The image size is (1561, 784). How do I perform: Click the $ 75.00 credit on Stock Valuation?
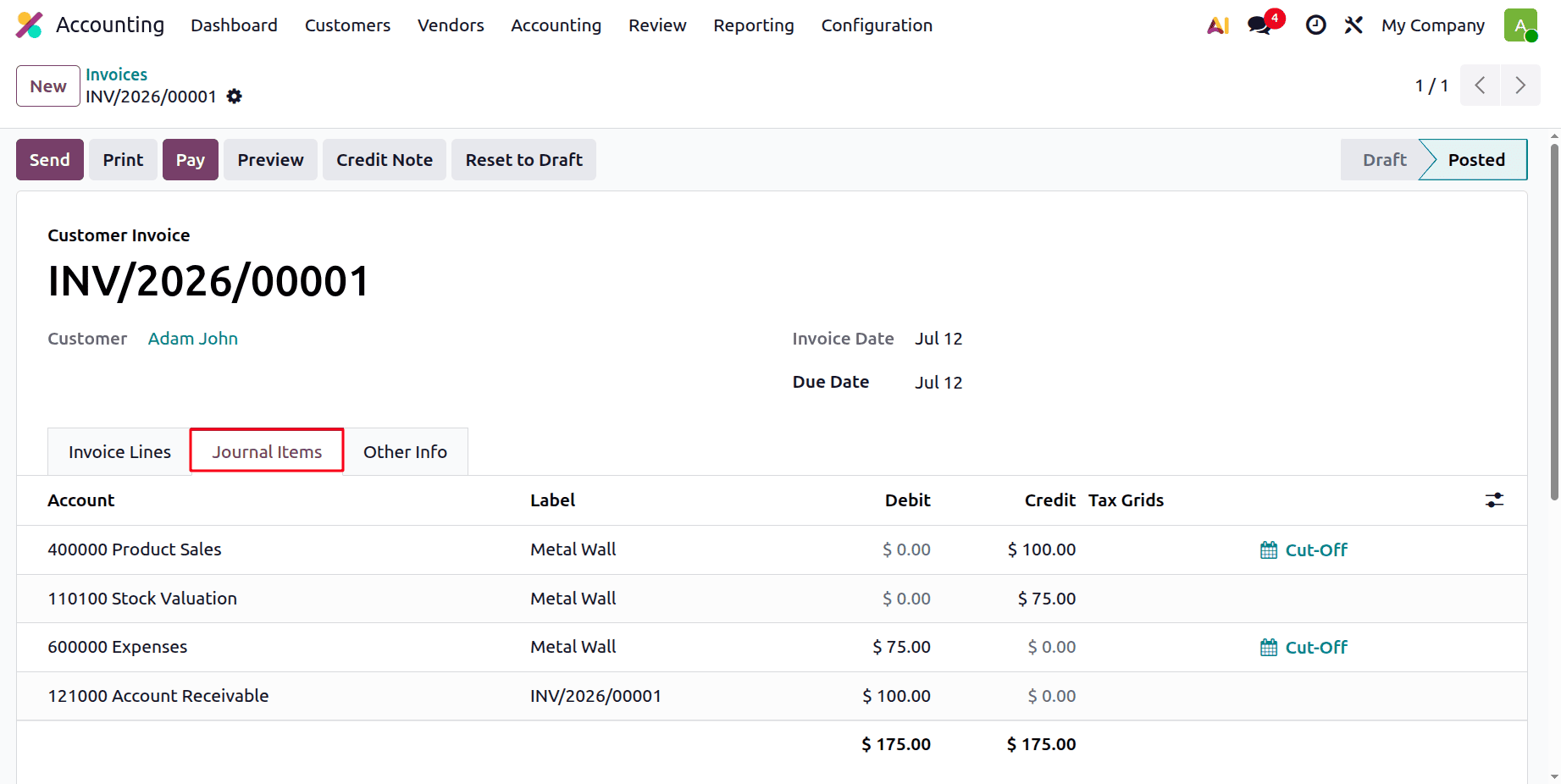(1047, 599)
